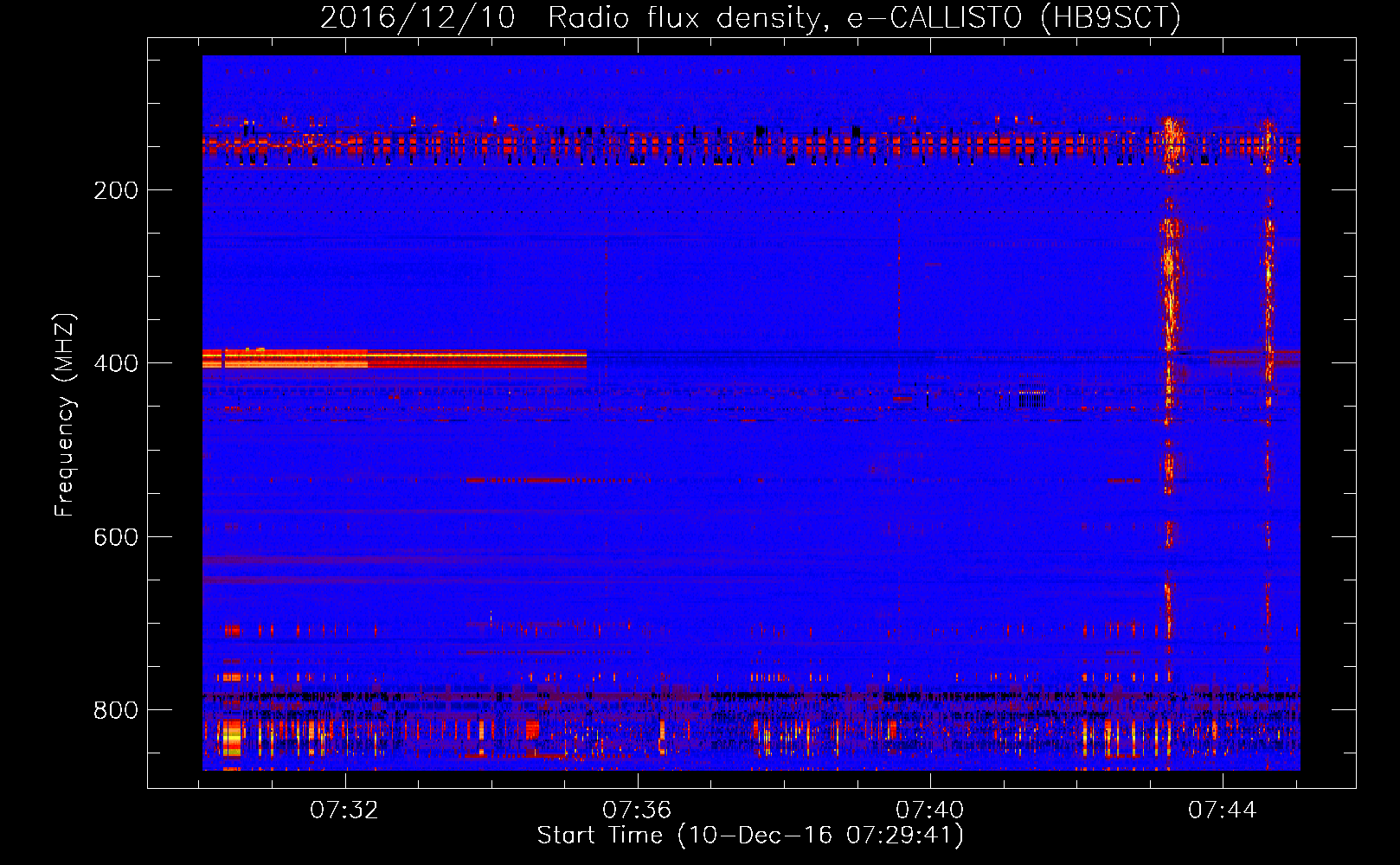Screen dimensions: 1400x865
Task: Click the 'Start Time (10-Dec-16 07:29:41)' label
Action: tap(750, 836)
